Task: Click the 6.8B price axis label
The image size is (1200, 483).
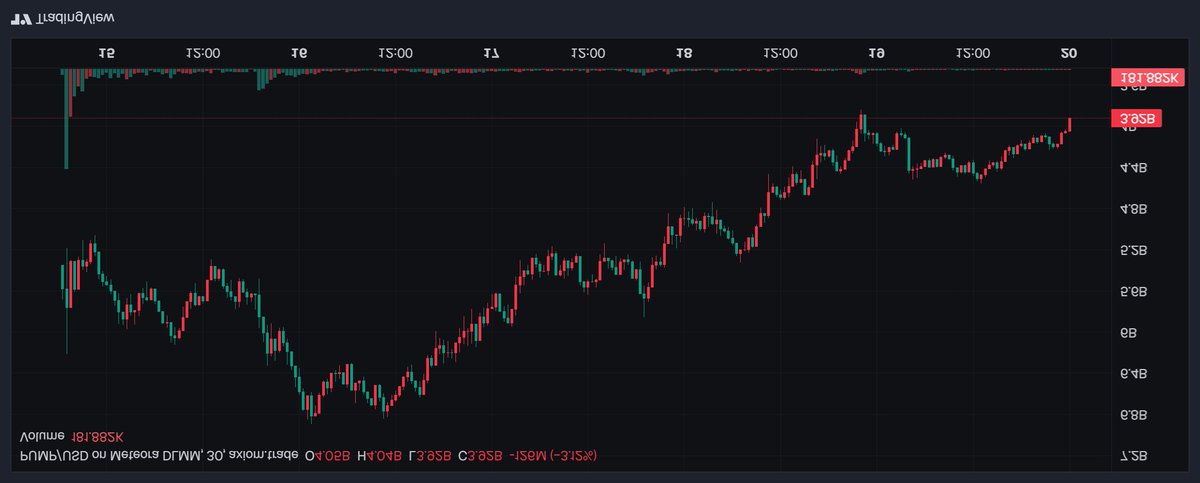Action: [x=1134, y=415]
